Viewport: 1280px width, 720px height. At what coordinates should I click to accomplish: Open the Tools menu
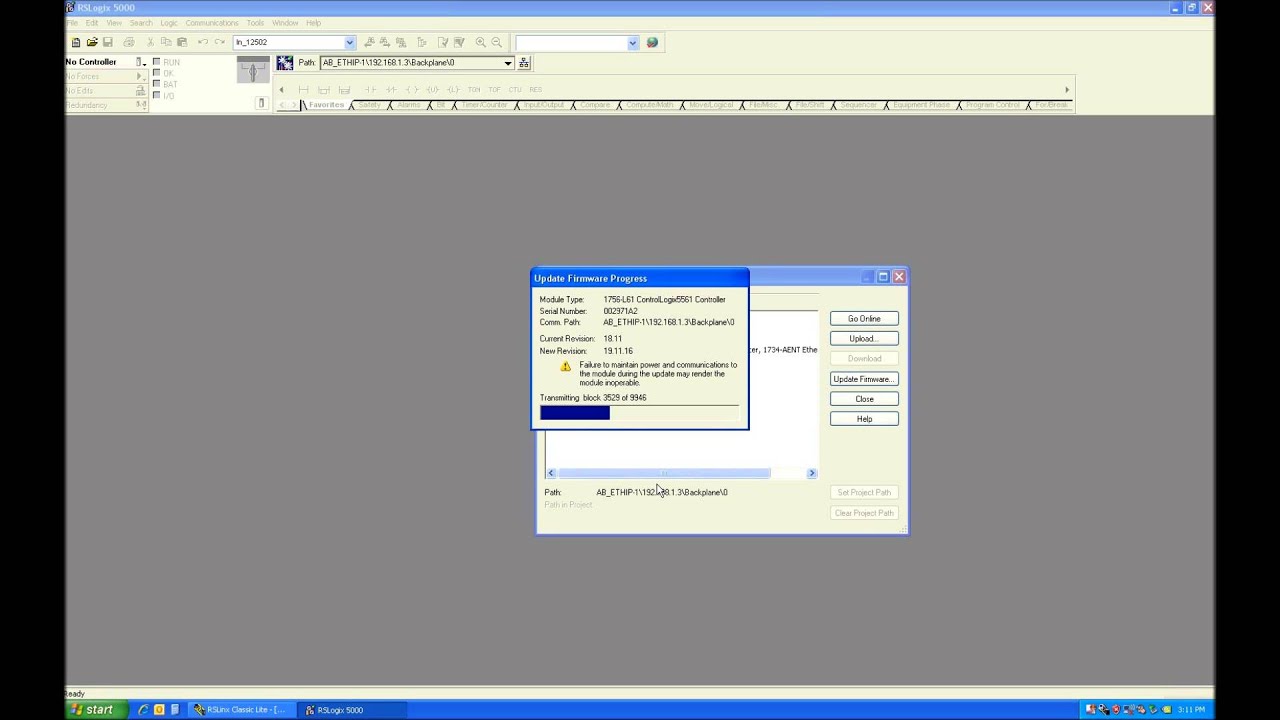pyautogui.click(x=256, y=23)
